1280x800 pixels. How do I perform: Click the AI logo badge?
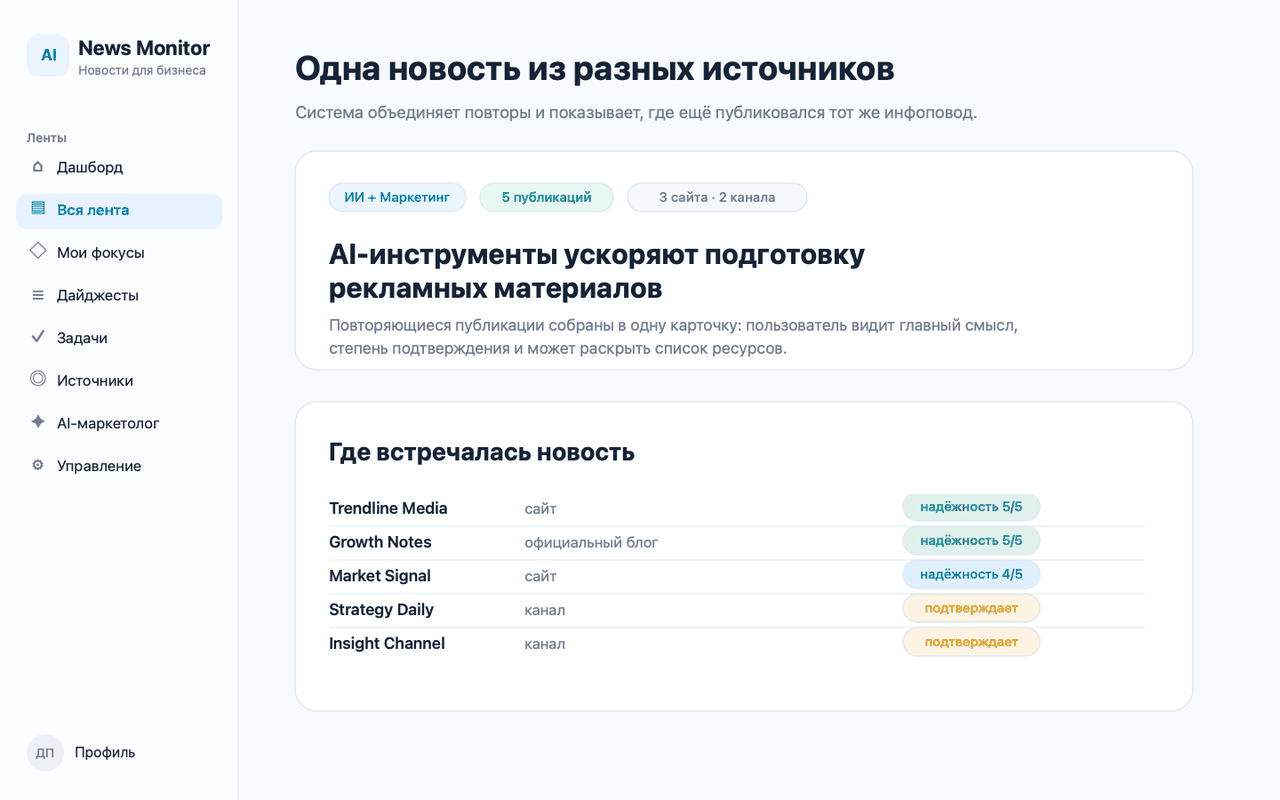point(48,55)
